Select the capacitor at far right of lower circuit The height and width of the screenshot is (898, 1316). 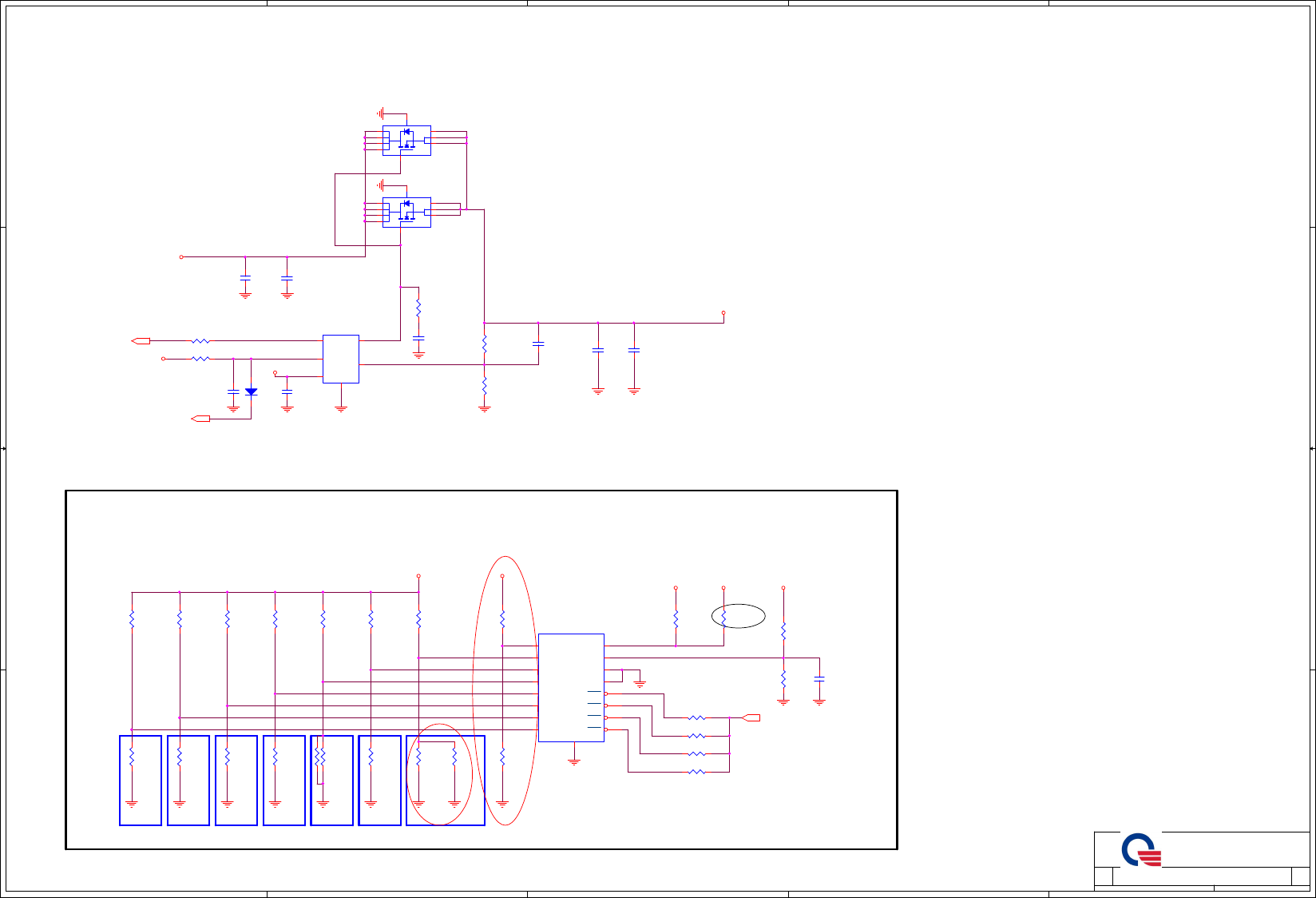point(819,678)
